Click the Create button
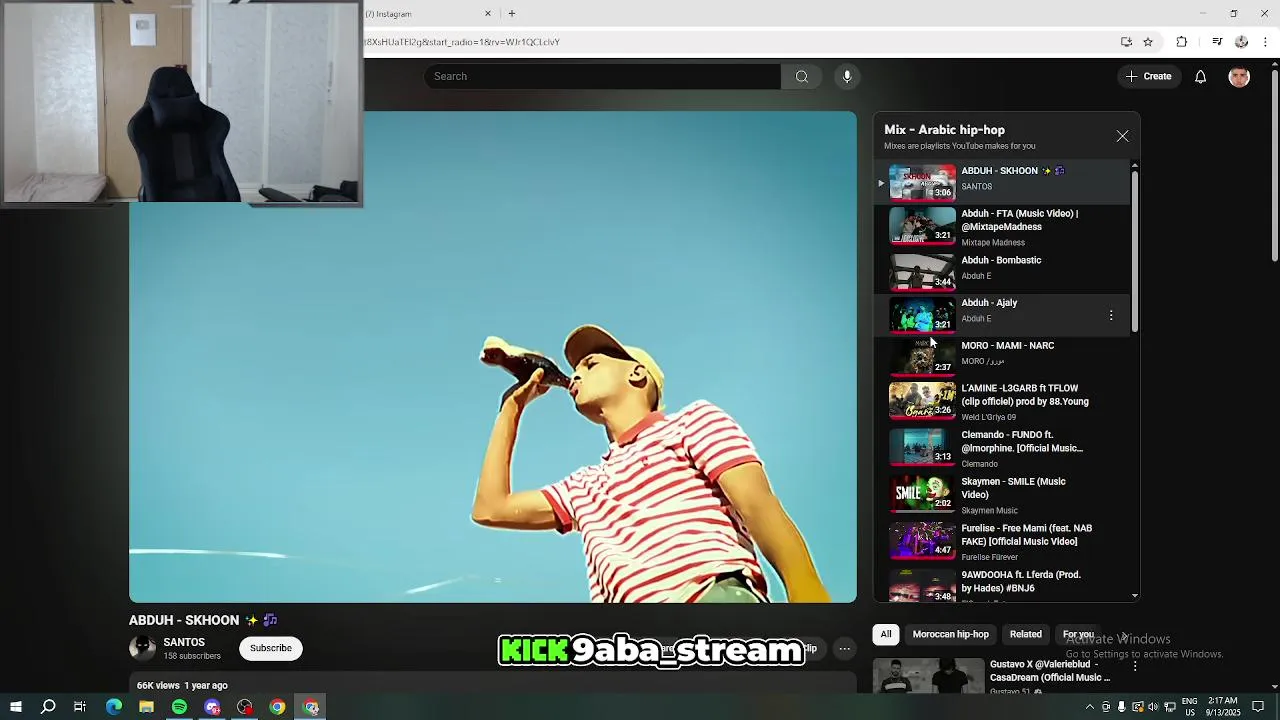 [1148, 76]
